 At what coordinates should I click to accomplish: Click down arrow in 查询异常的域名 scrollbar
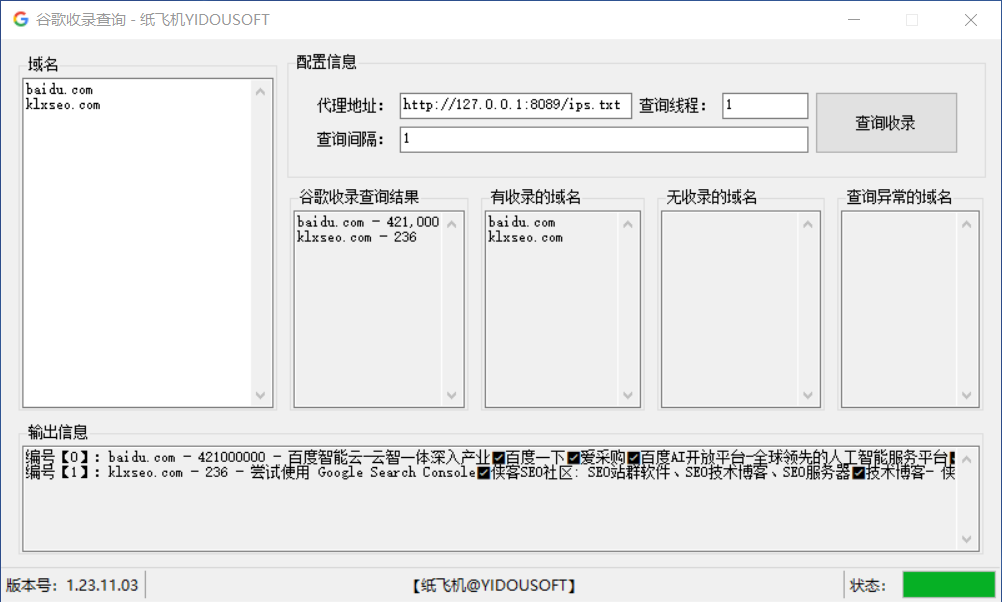(966, 395)
